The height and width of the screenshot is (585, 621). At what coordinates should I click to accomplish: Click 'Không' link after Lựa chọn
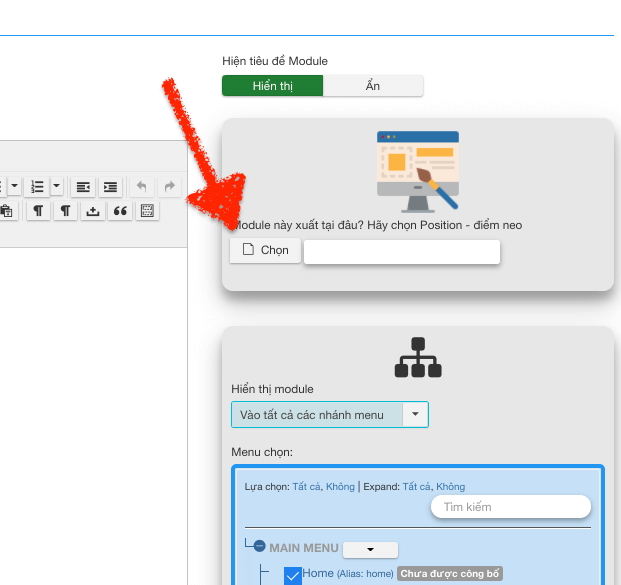pos(340,487)
